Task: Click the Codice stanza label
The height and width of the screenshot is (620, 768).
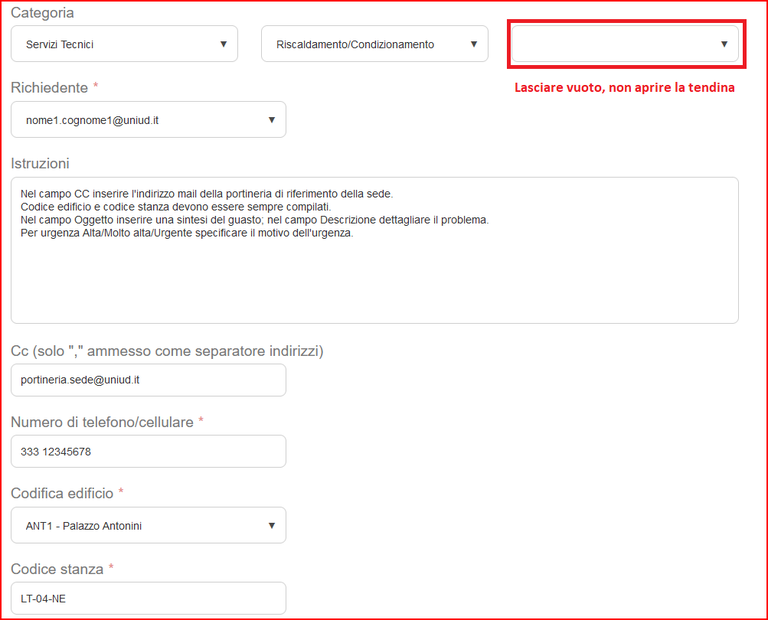Action: (57, 569)
